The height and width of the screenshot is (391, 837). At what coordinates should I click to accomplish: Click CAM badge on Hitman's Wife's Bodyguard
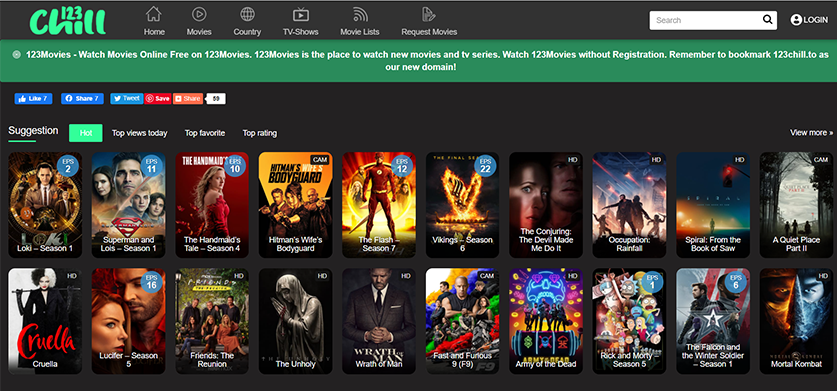[321, 160]
